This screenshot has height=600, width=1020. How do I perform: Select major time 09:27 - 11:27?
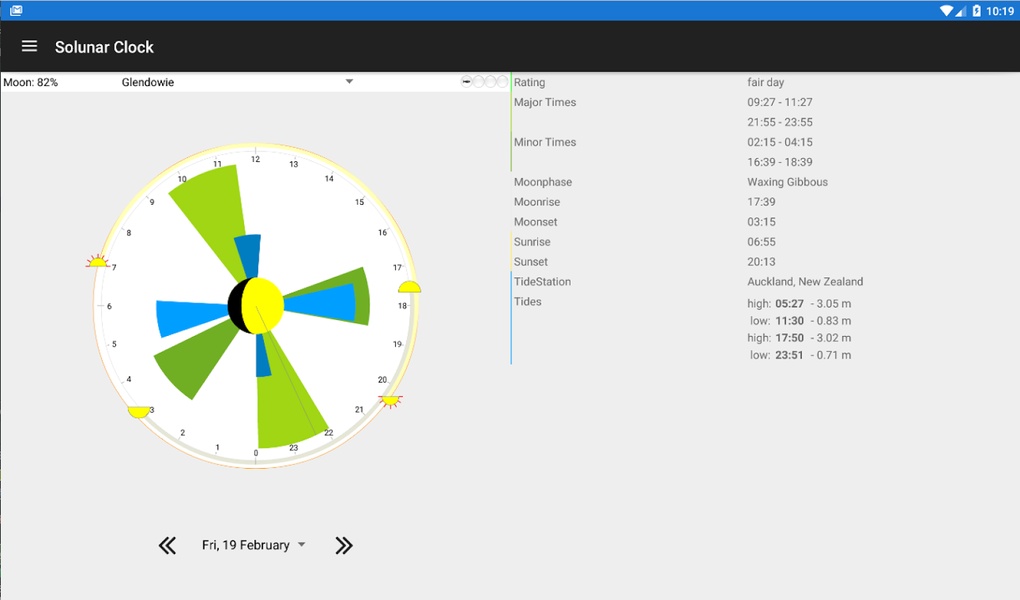(780, 102)
